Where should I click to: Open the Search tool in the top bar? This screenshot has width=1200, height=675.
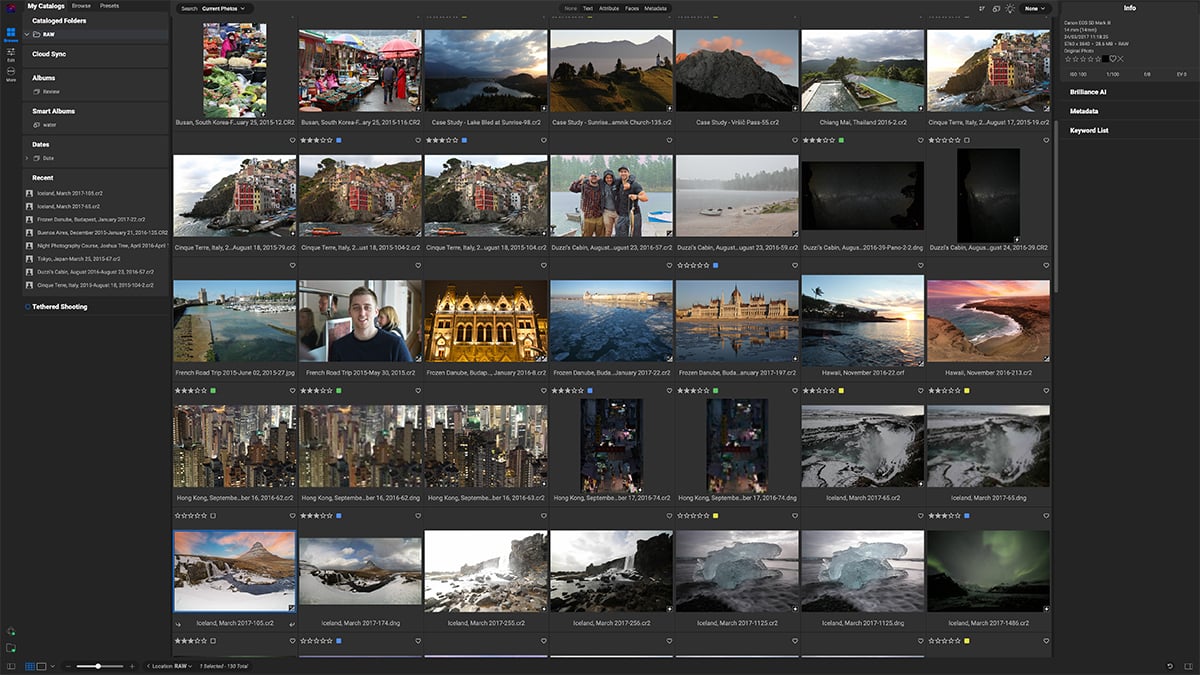[189, 8]
